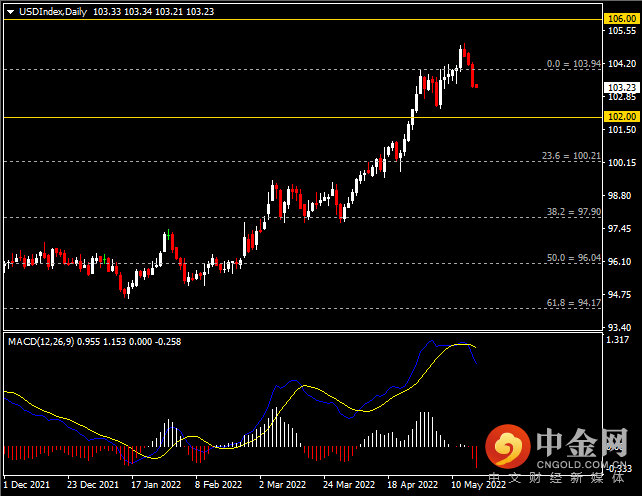The height and width of the screenshot is (496, 642).
Task: Select the MACD values 0.955 1.153 0.000 -0.258
Action: tap(129, 342)
